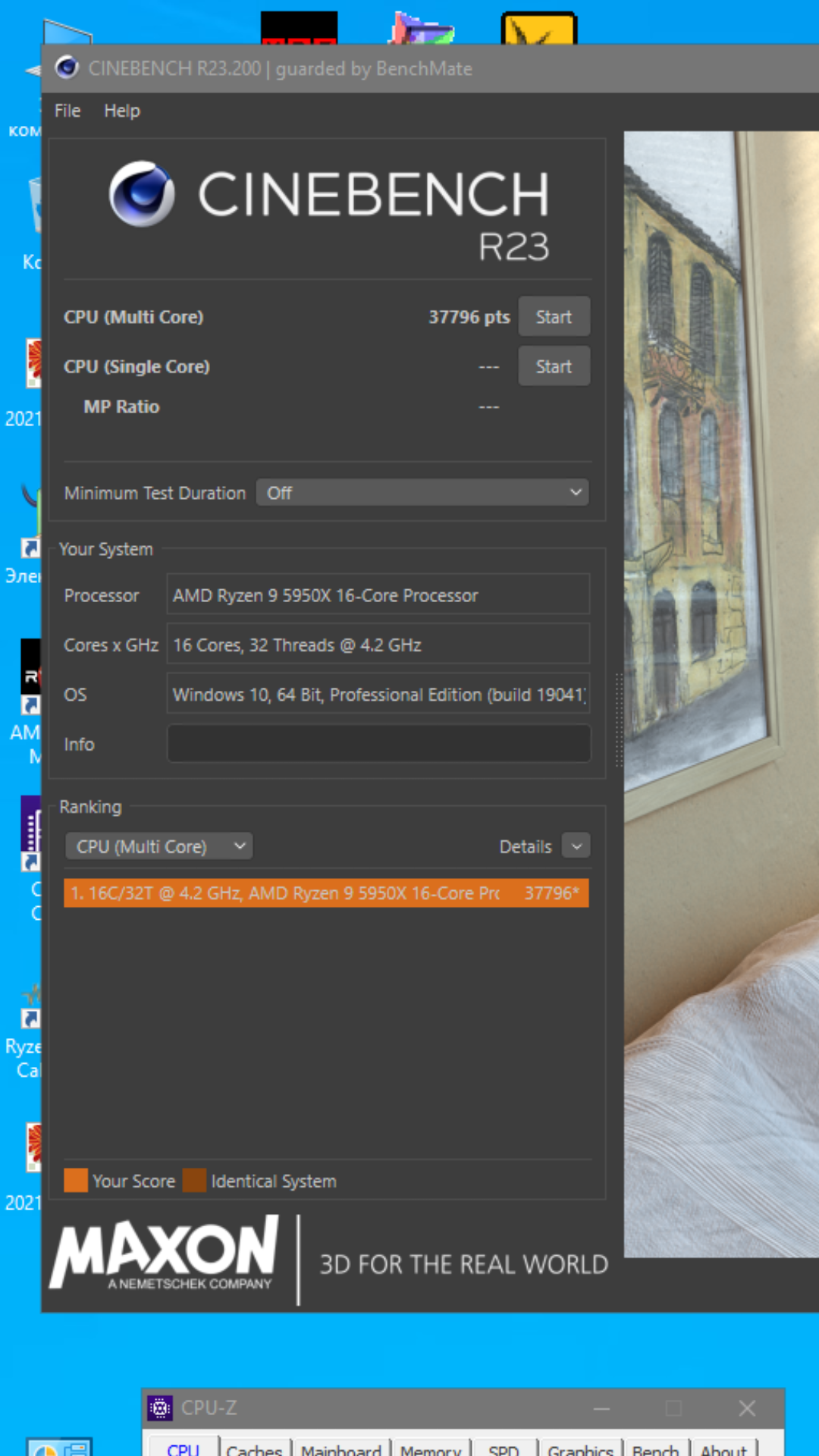Switch to the Caches tab in CPU-Z

(x=254, y=1449)
